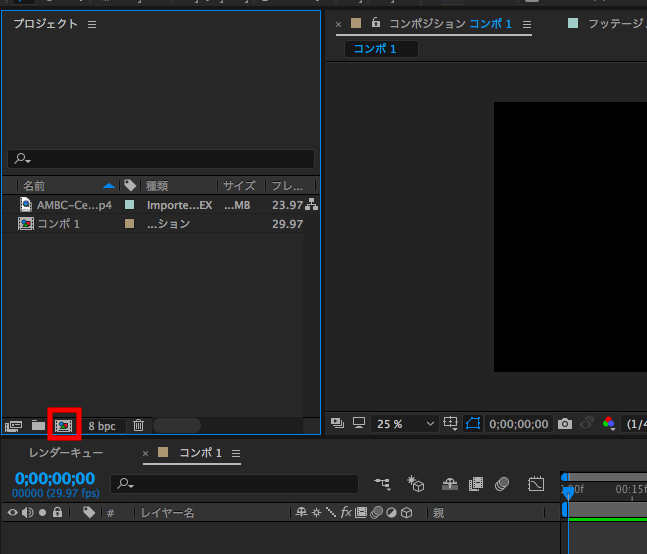
Task: Open the timeline panel menu
Action: (x=236, y=454)
